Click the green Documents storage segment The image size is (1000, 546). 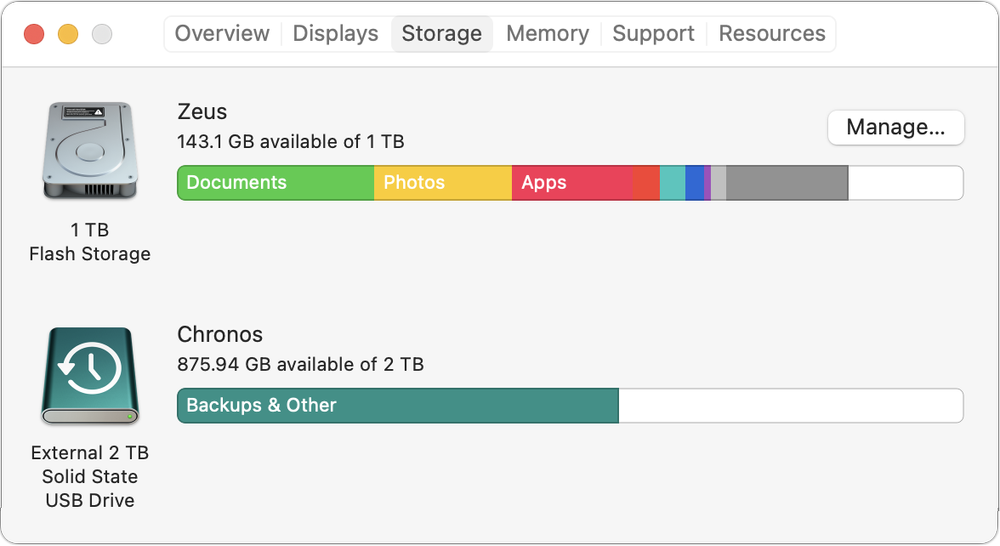[x=275, y=183]
